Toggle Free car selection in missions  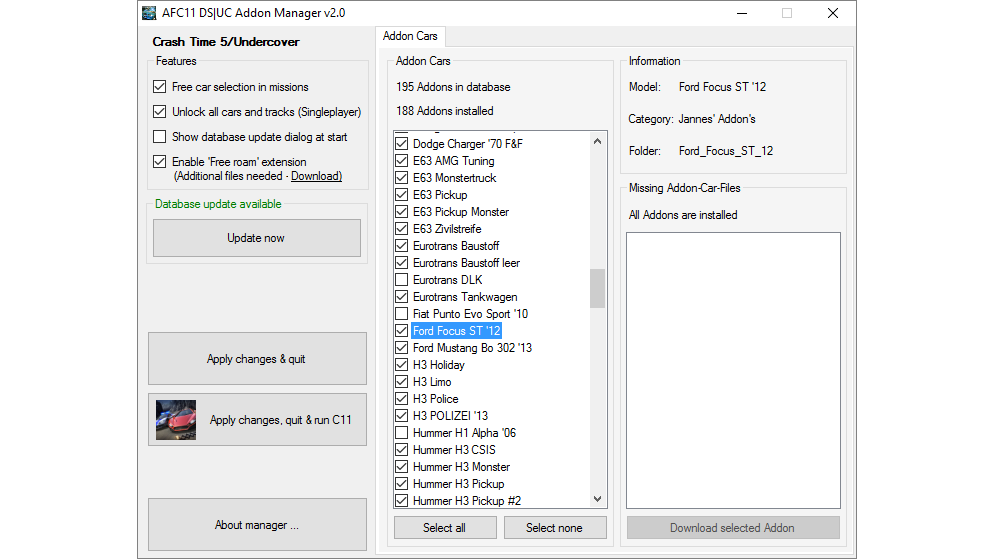[160, 87]
